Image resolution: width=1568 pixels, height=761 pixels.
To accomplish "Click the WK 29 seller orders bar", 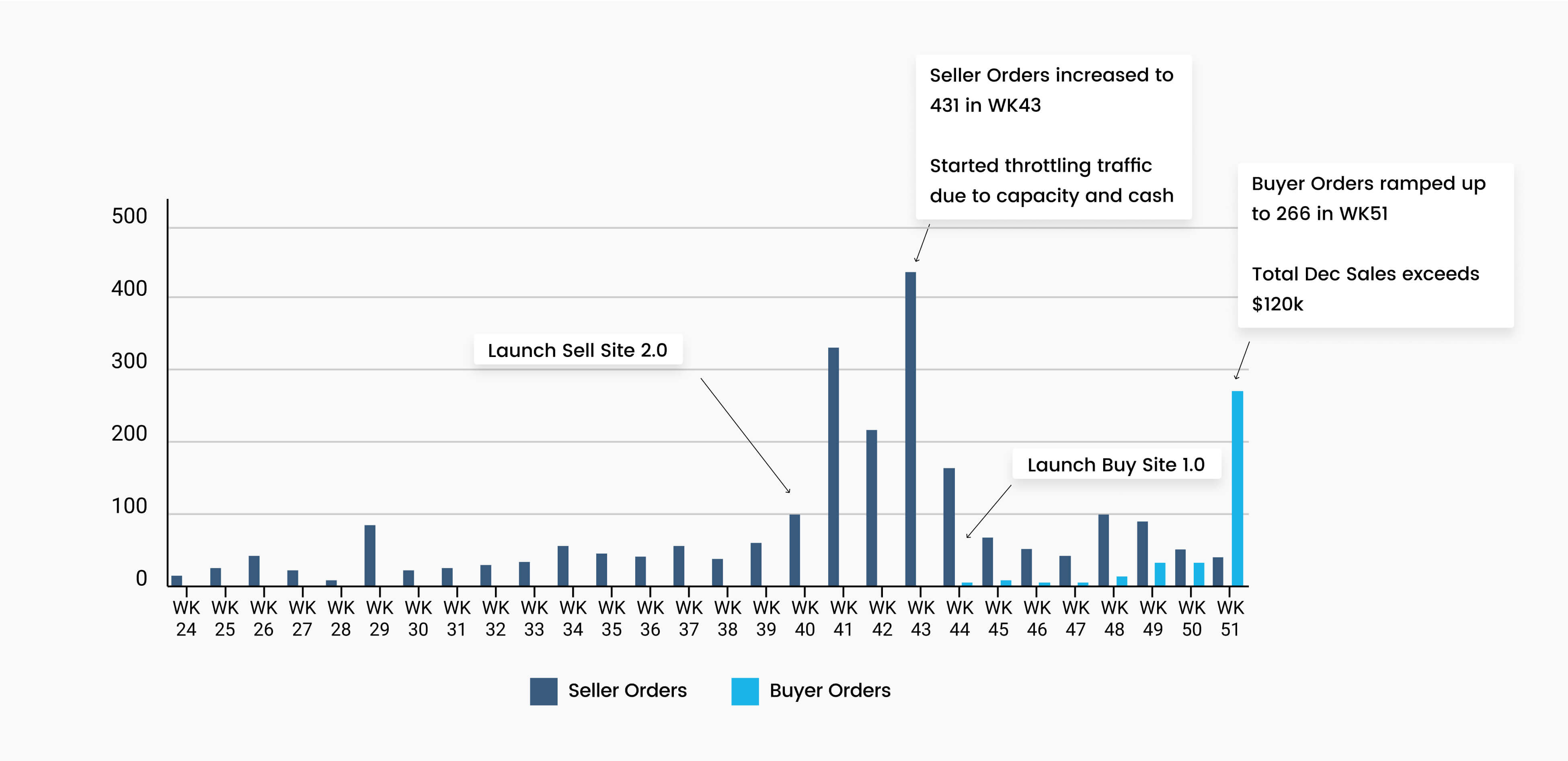I will pos(370,555).
